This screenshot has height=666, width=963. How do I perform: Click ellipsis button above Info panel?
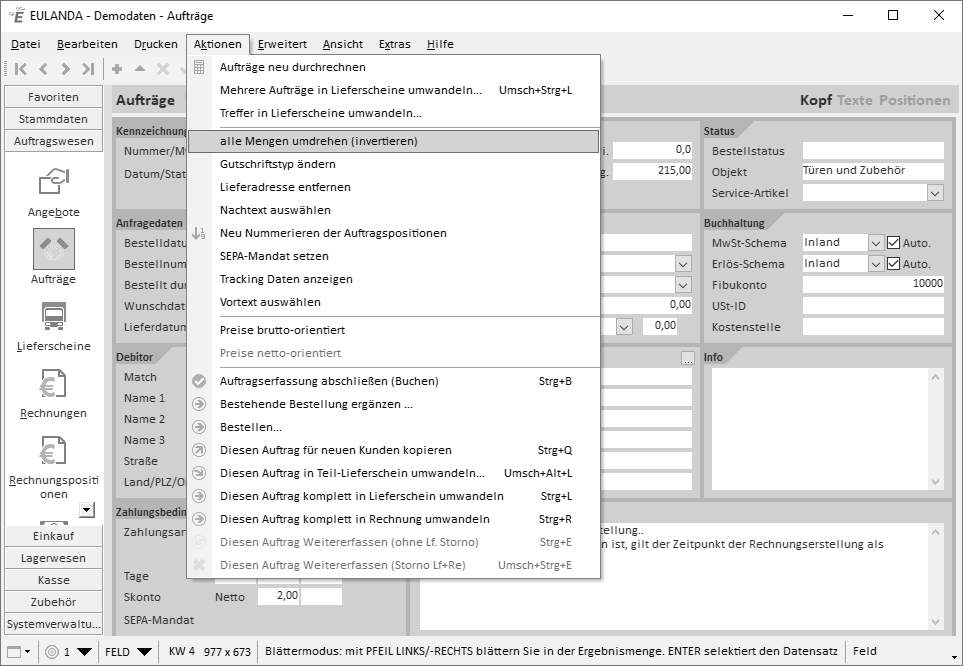coord(688,358)
